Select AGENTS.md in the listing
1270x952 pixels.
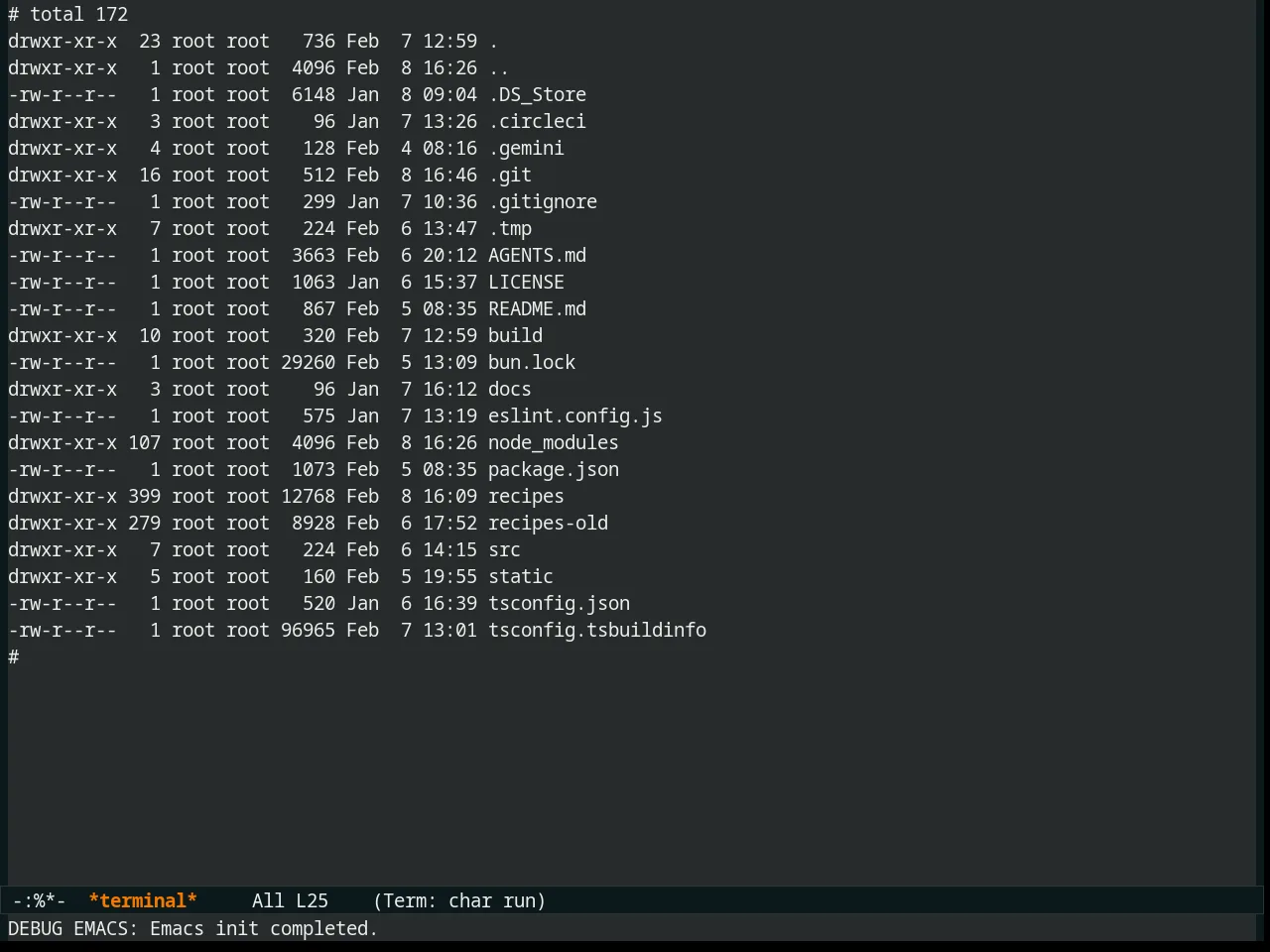coord(537,256)
